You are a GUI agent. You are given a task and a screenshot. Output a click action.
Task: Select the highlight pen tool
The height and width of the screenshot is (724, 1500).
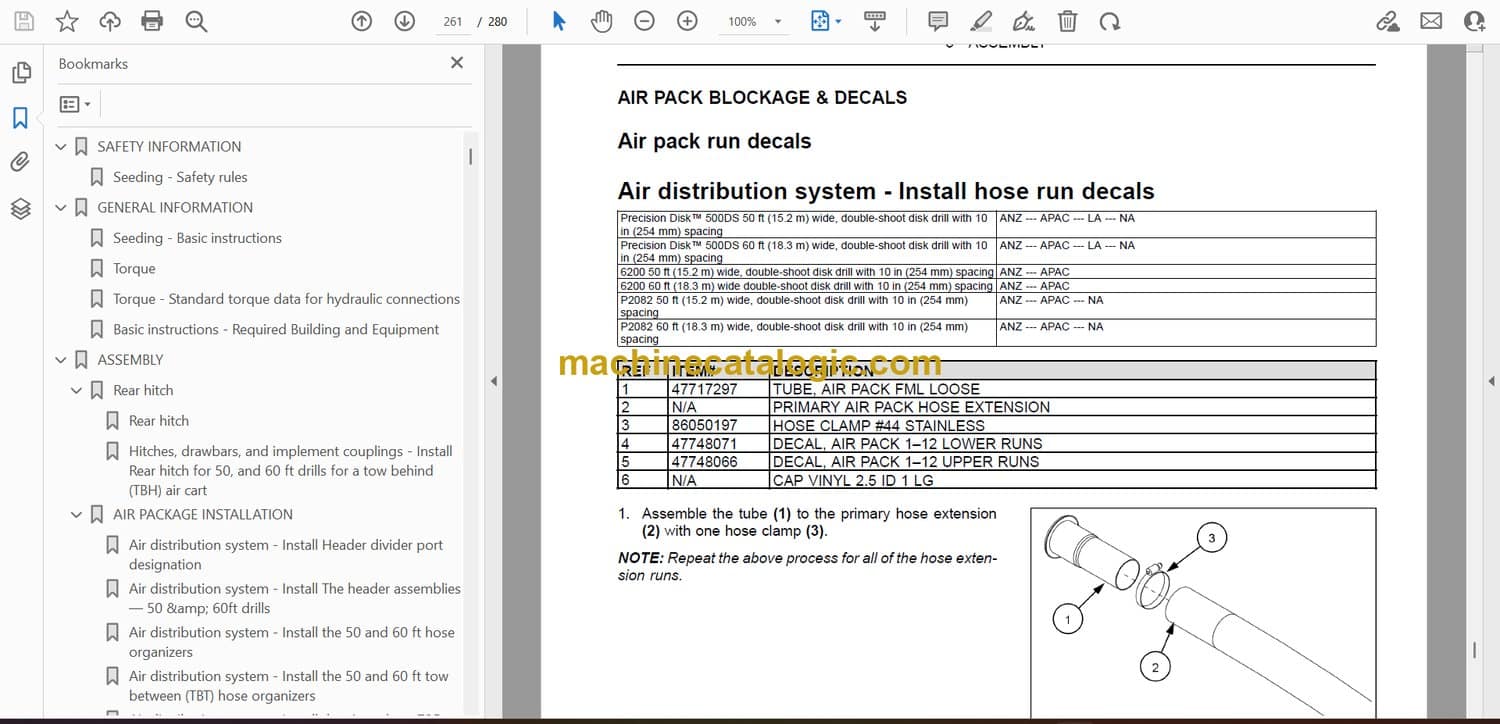[981, 21]
